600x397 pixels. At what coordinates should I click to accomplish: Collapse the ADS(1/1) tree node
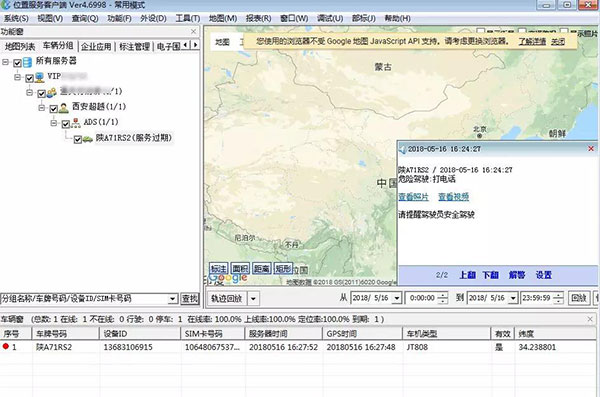[54, 123]
